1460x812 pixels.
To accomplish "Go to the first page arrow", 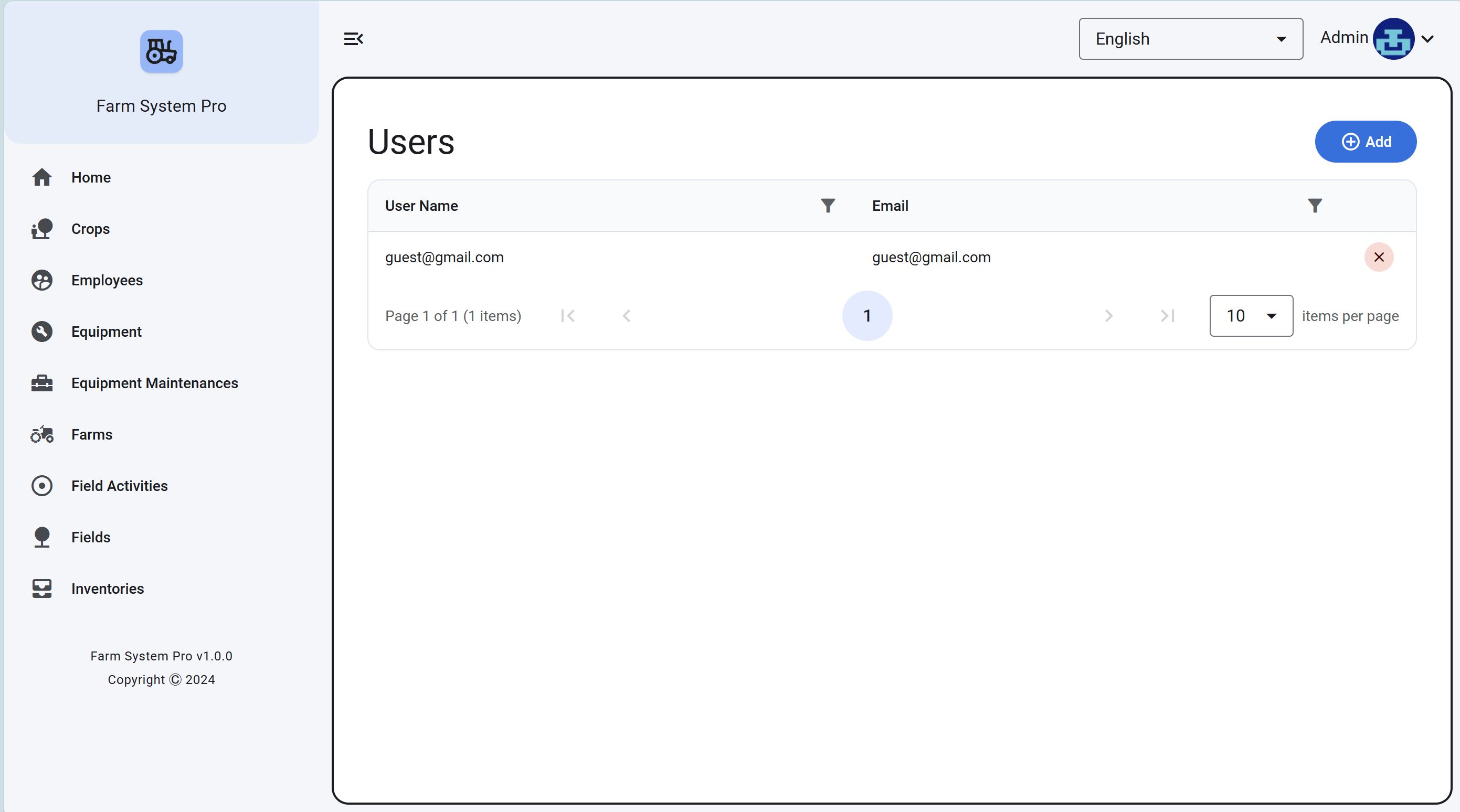I will pos(567,316).
